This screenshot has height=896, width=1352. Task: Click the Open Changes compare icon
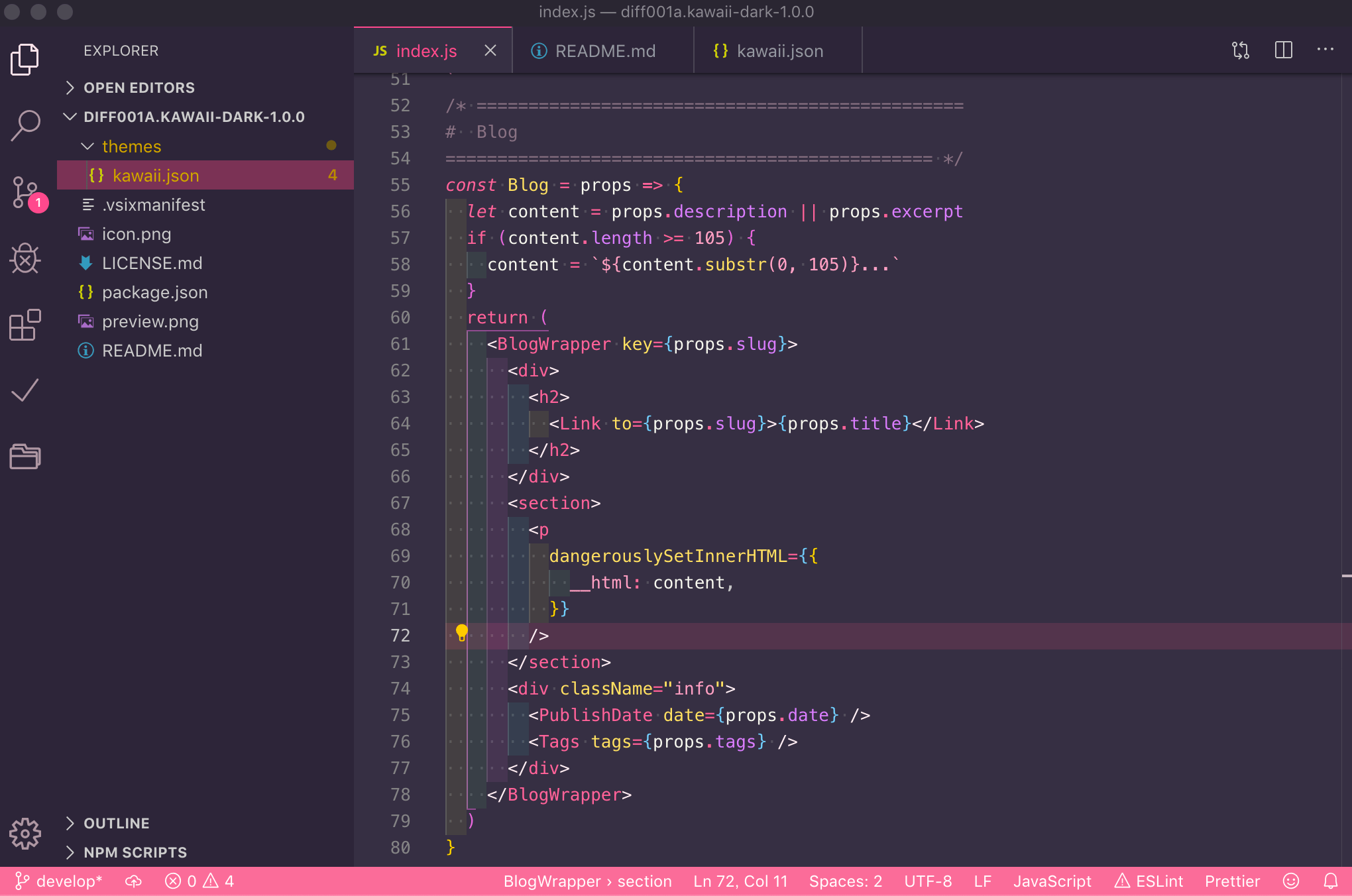tap(1240, 50)
